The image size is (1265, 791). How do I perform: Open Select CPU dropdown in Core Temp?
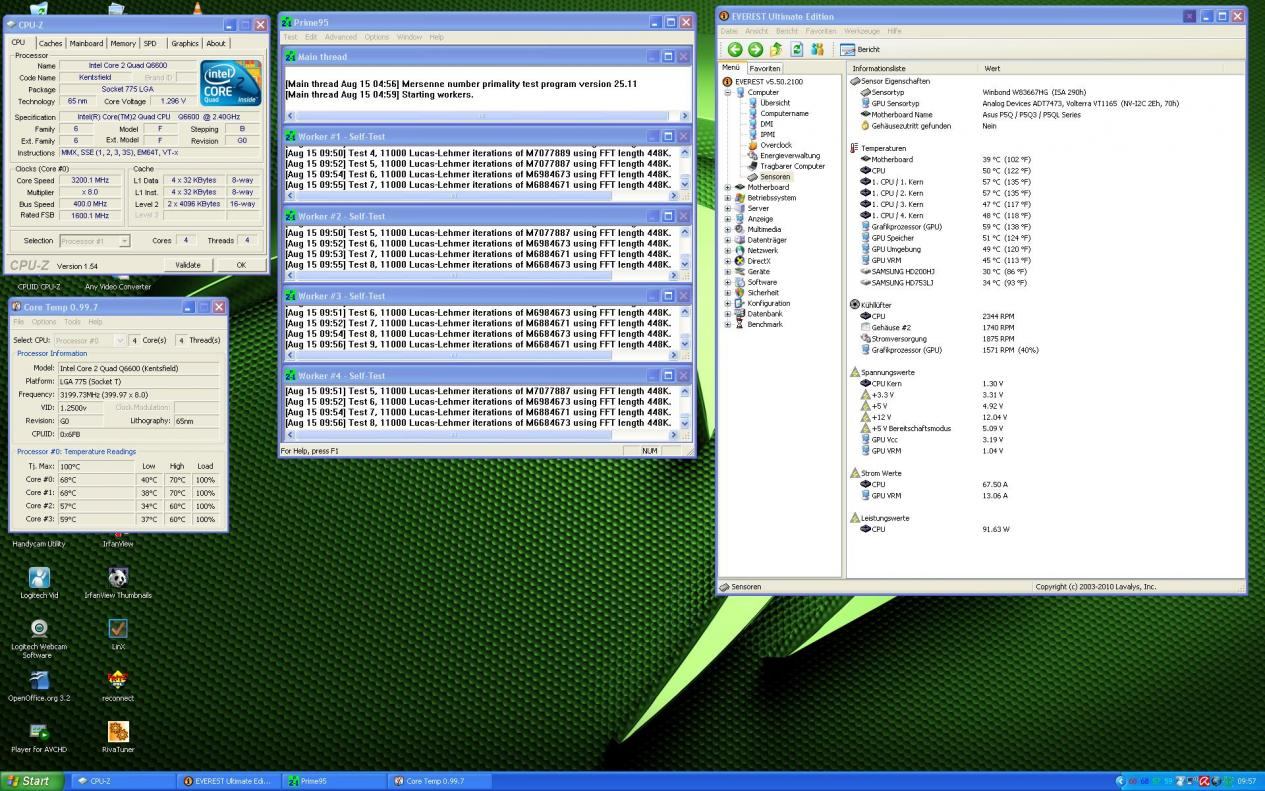(90, 341)
